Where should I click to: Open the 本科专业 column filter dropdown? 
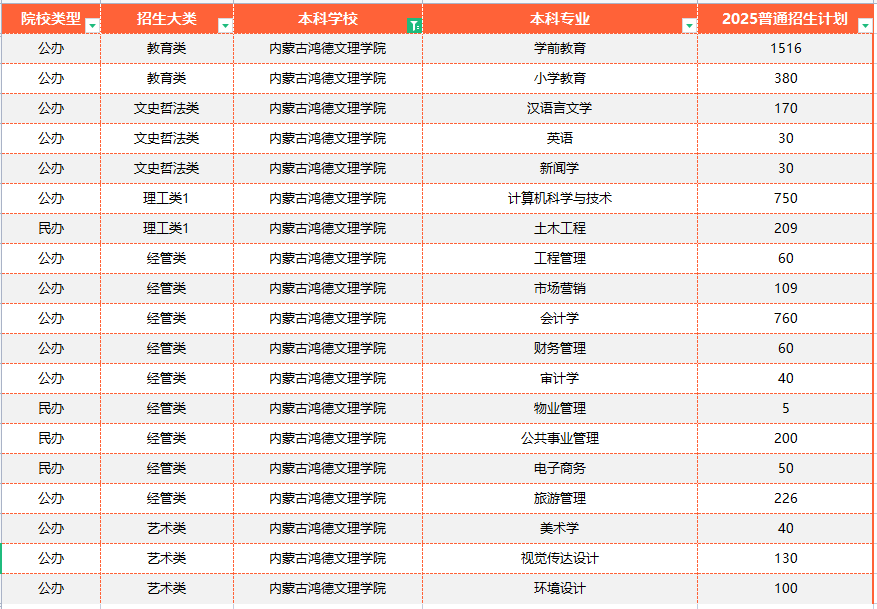(689, 26)
